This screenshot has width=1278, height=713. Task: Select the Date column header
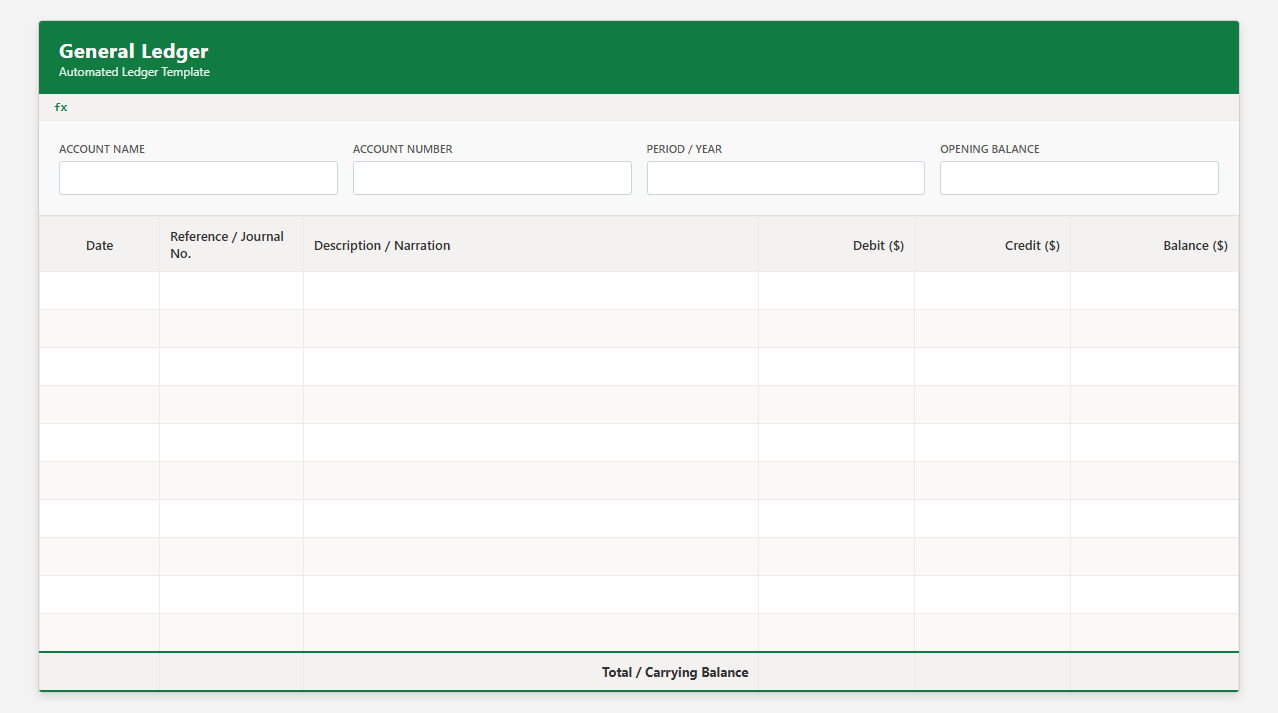(100, 245)
